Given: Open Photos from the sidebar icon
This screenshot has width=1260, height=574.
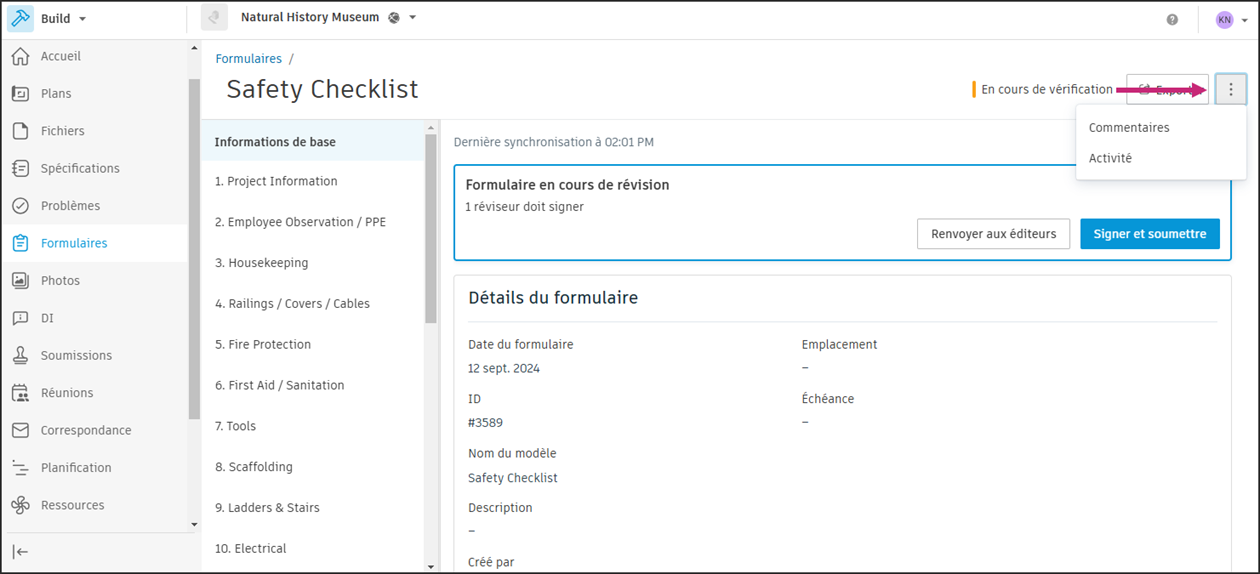Looking at the screenshot, I should tap(20, 281).
